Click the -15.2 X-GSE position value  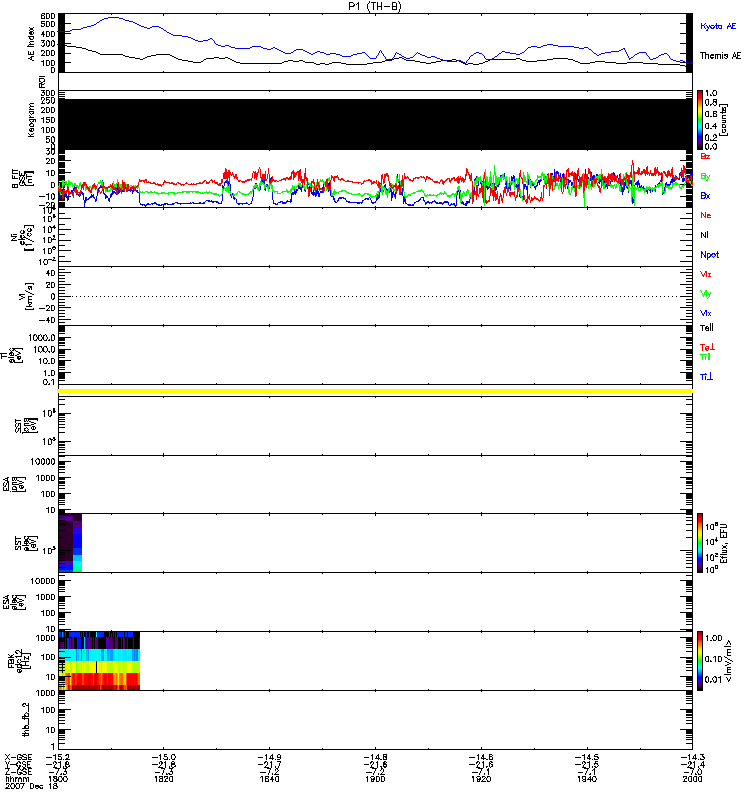[x=58, y=757]
